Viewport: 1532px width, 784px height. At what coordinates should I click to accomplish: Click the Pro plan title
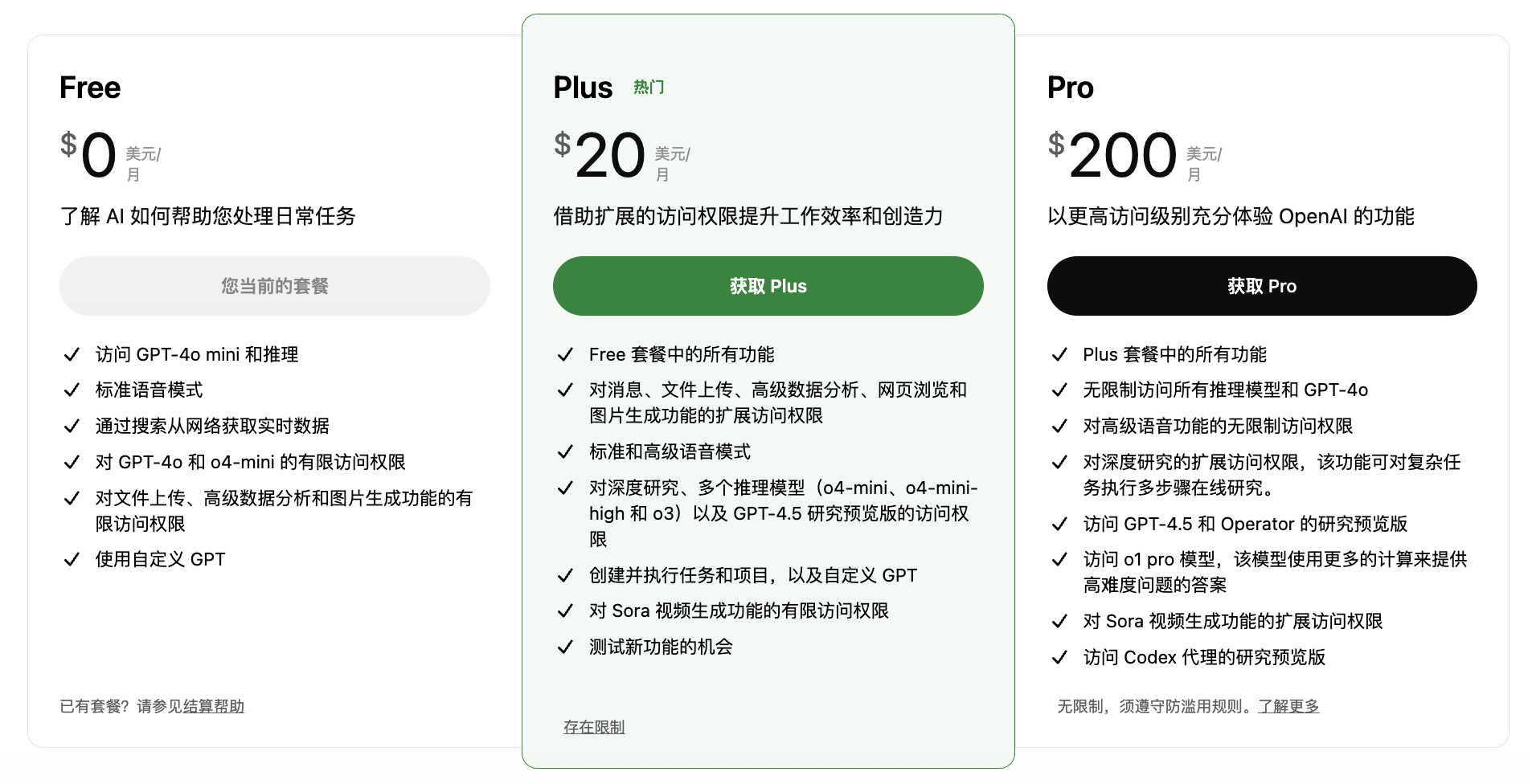click(x=1070, y=88)
